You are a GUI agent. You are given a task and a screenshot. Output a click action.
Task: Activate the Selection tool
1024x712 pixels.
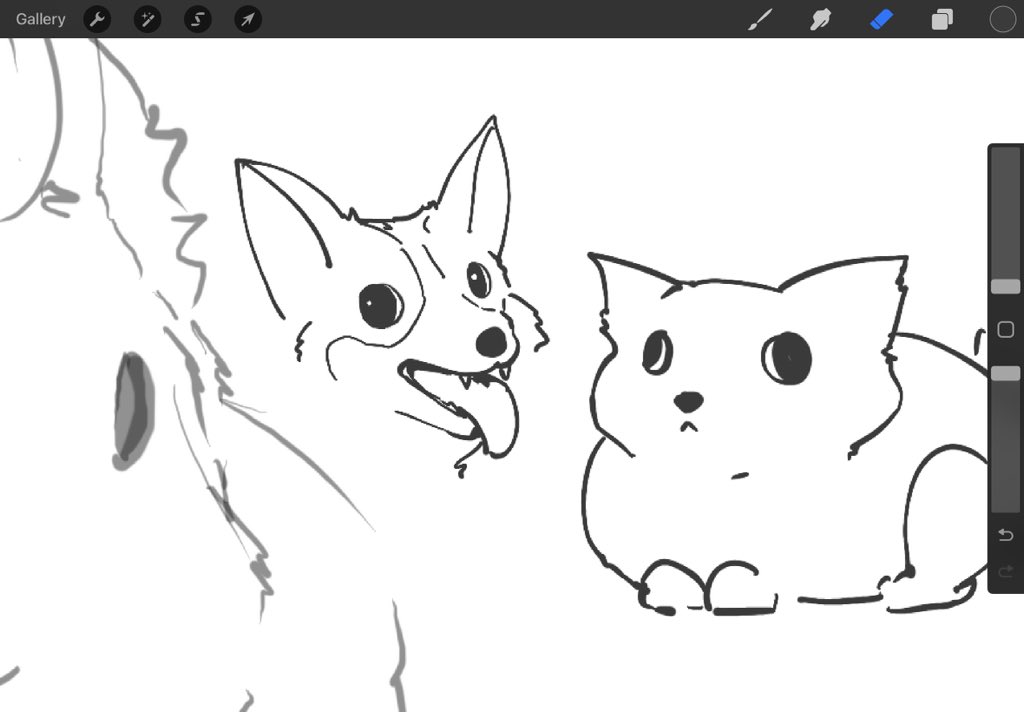(198, 20)
